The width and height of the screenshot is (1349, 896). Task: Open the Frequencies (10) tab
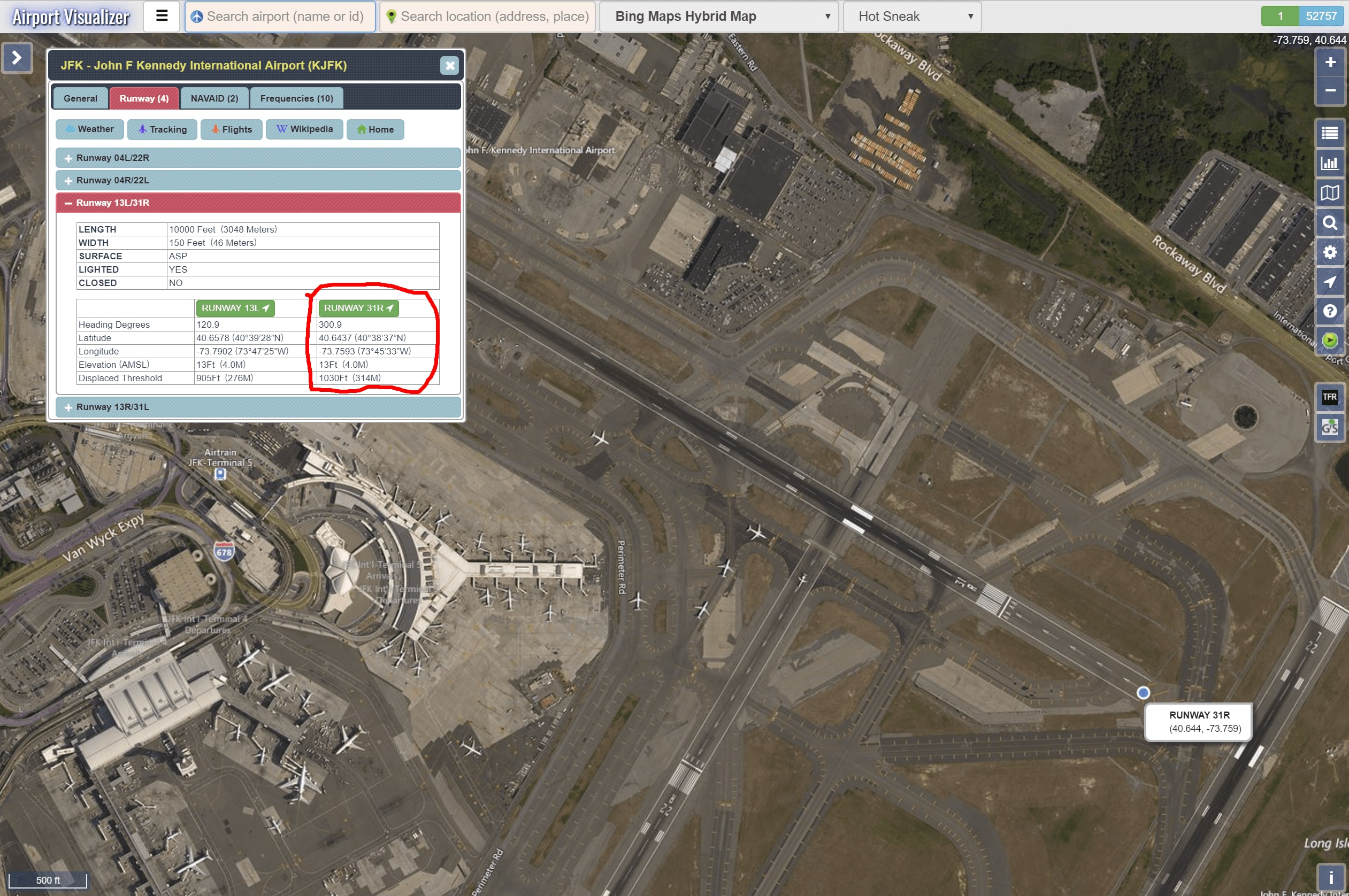pyautogui.click(x=297, y=98)
